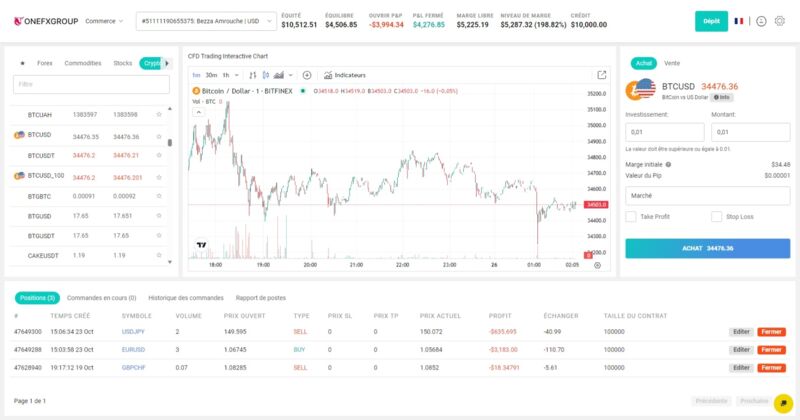Enable the Take Profit checkbox
The image size is (800, 420).
click(631, 216)
